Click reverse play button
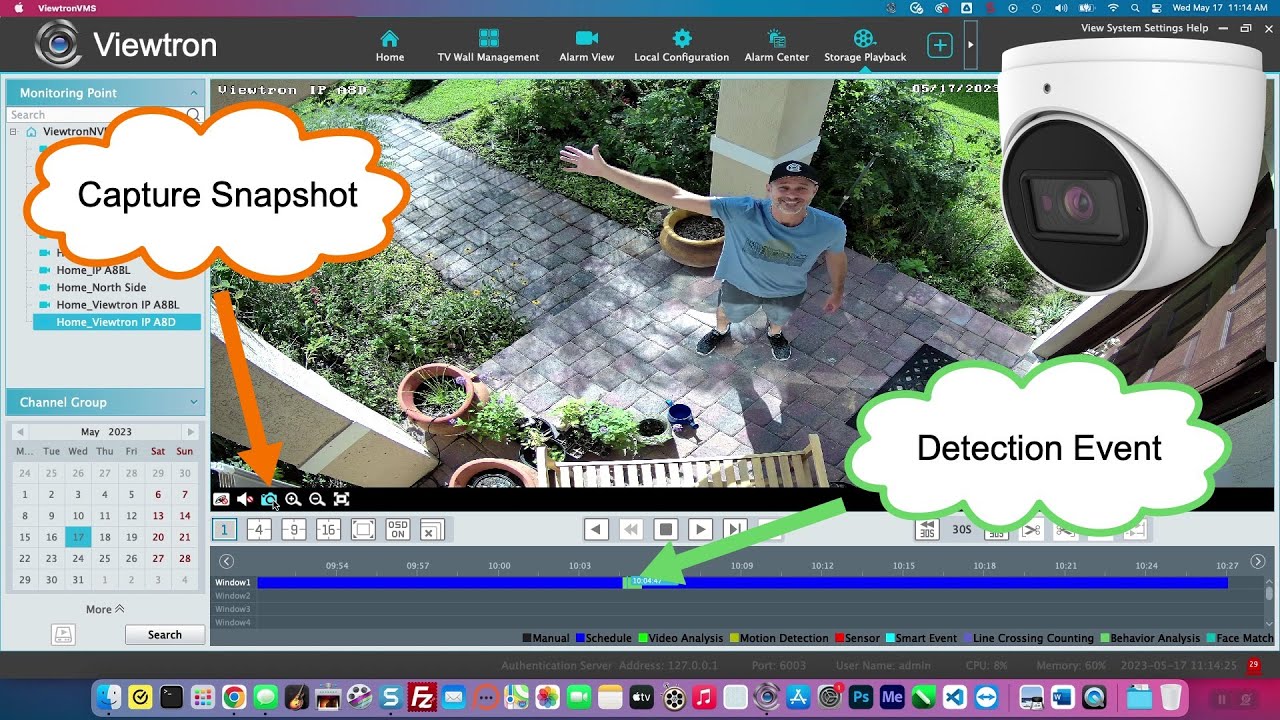 [596, 530]
